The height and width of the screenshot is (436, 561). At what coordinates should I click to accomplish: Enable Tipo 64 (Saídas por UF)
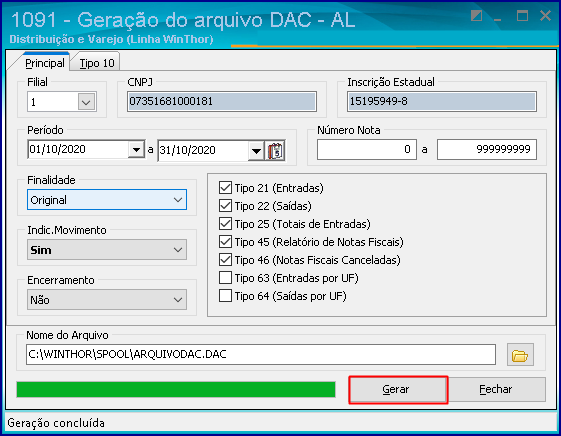click(225, 296)
